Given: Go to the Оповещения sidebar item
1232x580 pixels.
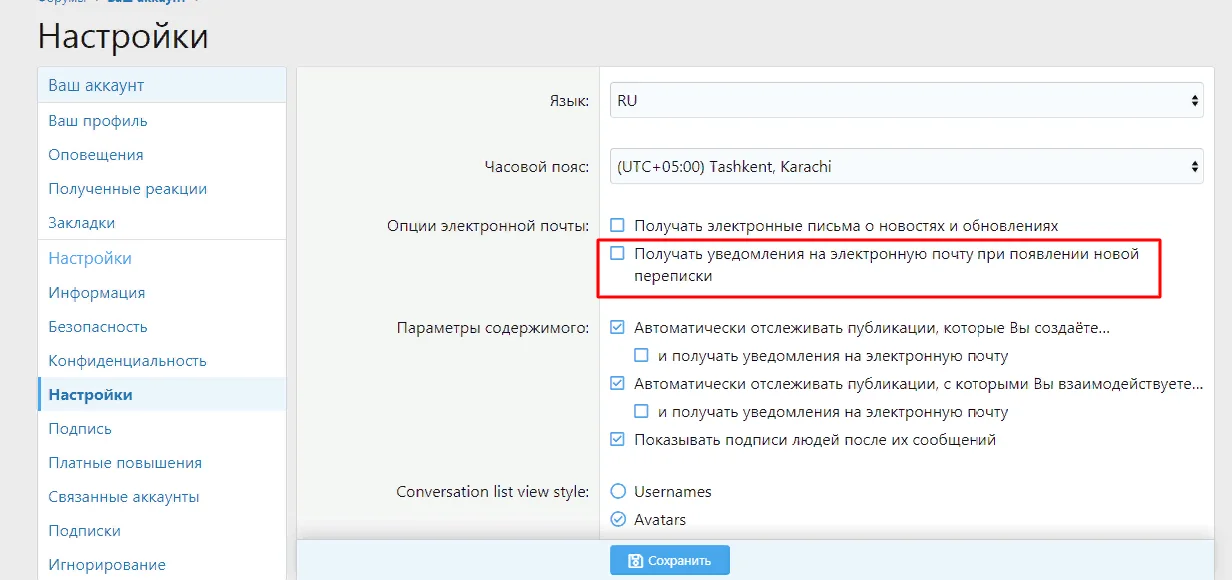Looking at the screenshot, I should [94, 154].
